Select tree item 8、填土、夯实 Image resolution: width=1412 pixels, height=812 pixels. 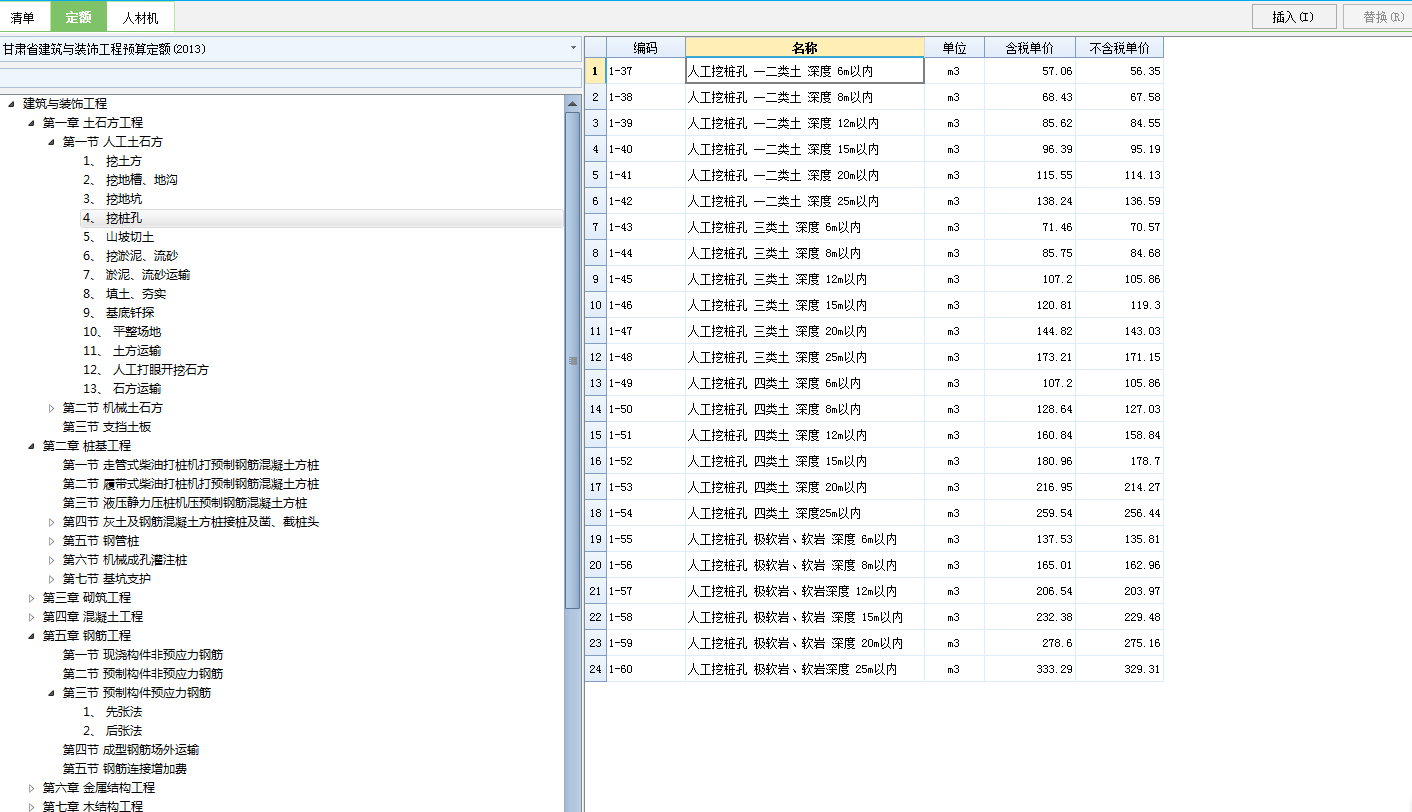(x=124, y=294)
